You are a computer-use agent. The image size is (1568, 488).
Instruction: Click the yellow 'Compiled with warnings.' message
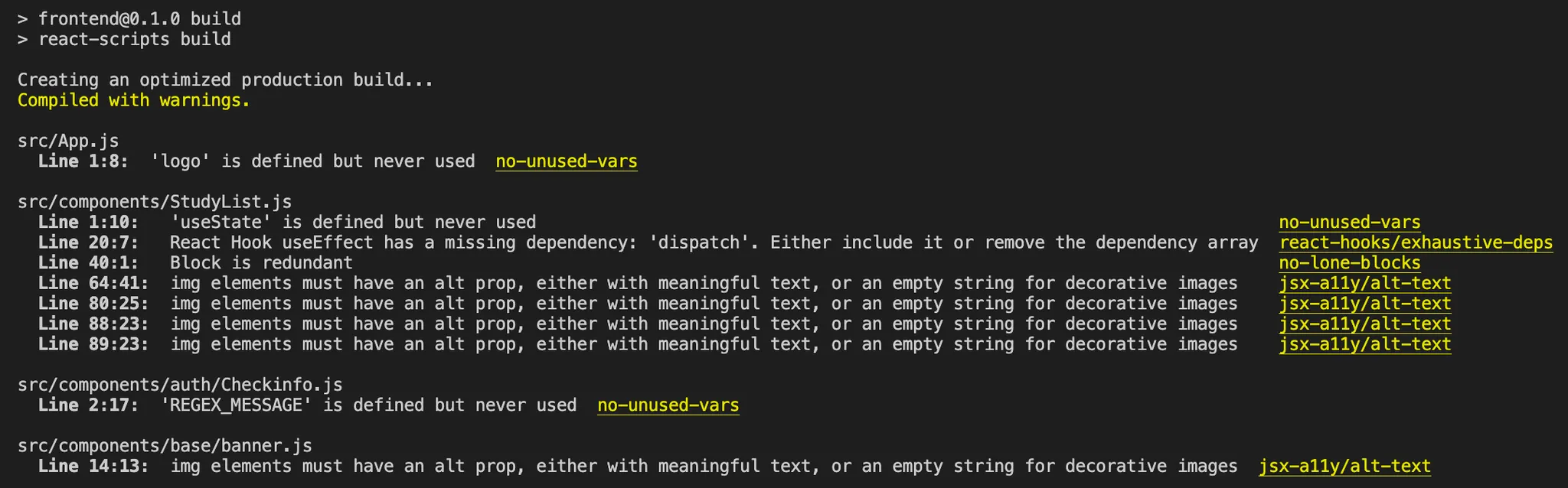tap(134, 100)
